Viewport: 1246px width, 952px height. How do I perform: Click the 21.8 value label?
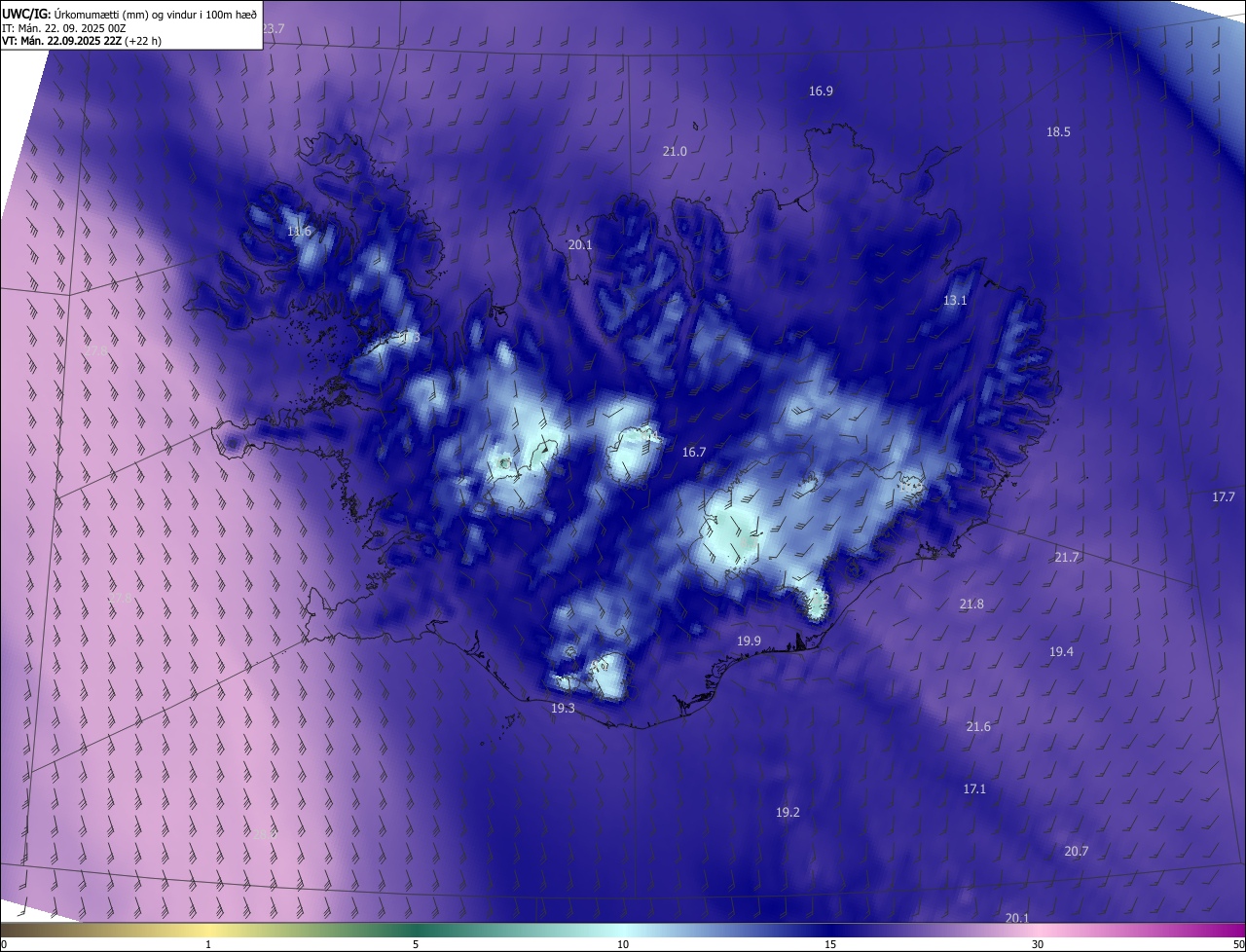[x=971, y=604]
